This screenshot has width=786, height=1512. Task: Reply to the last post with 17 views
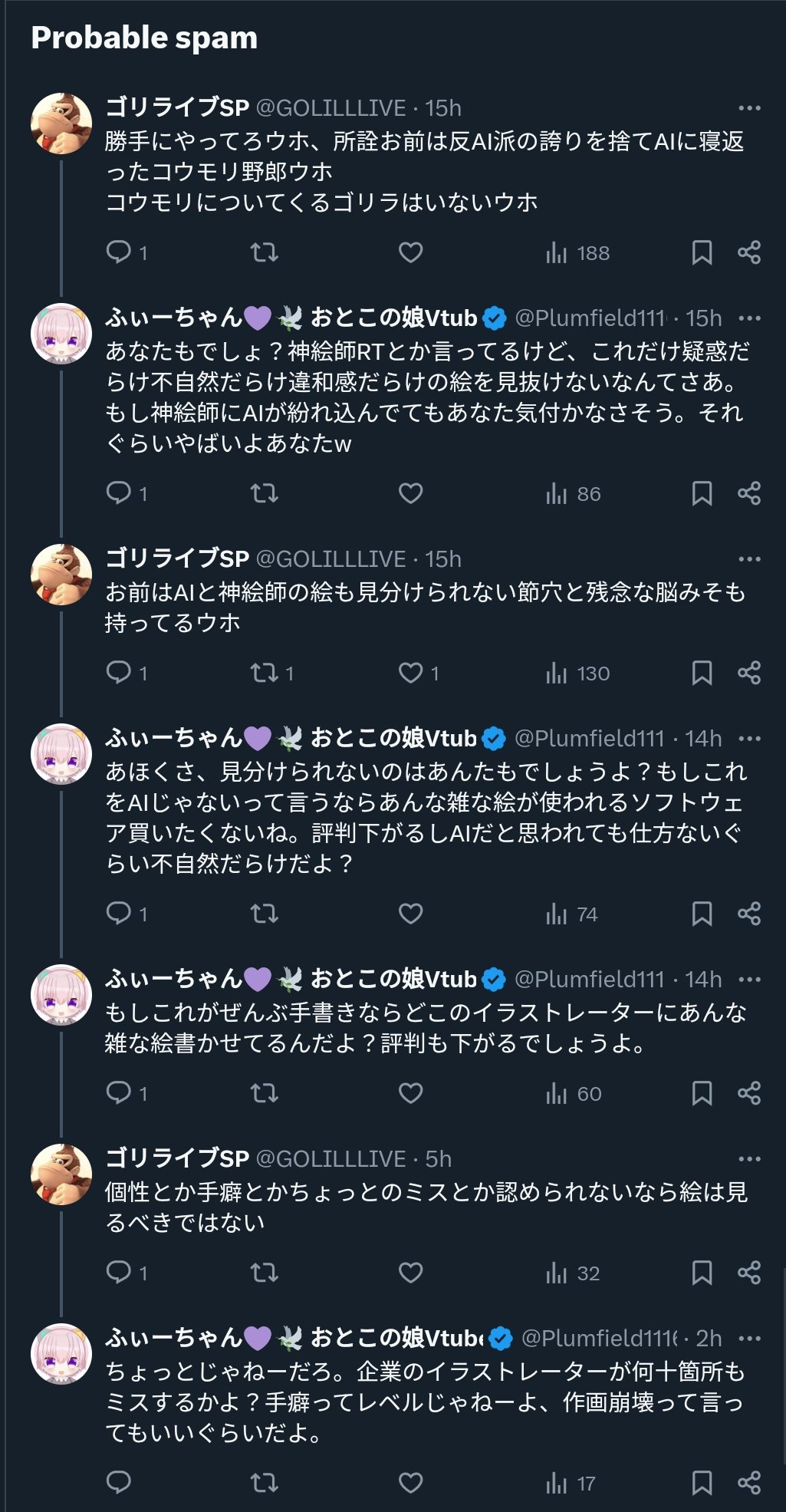coord(119,1483)
